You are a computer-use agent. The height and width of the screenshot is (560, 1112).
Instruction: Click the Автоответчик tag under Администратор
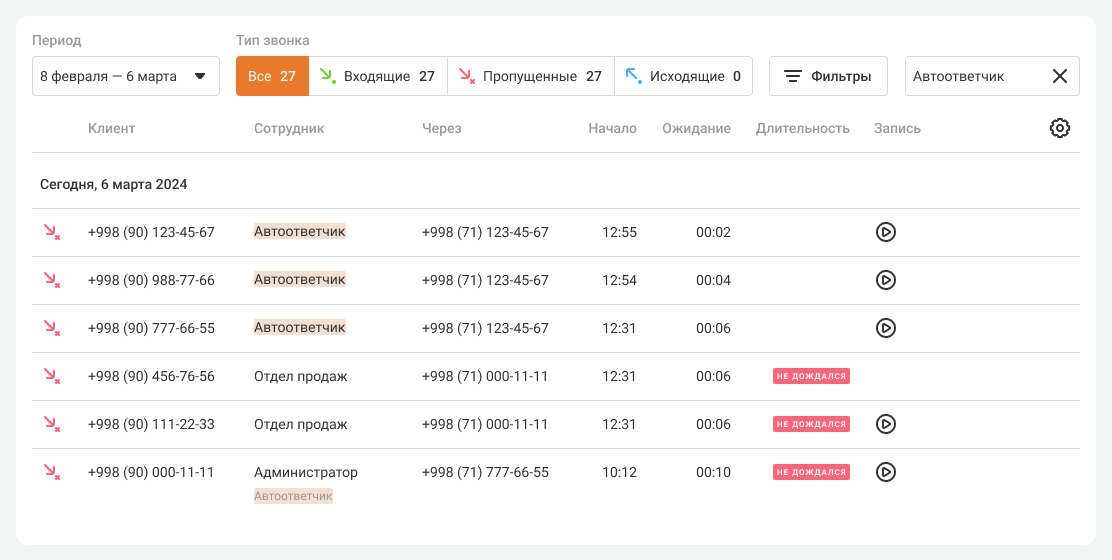(x=293, y=496)
